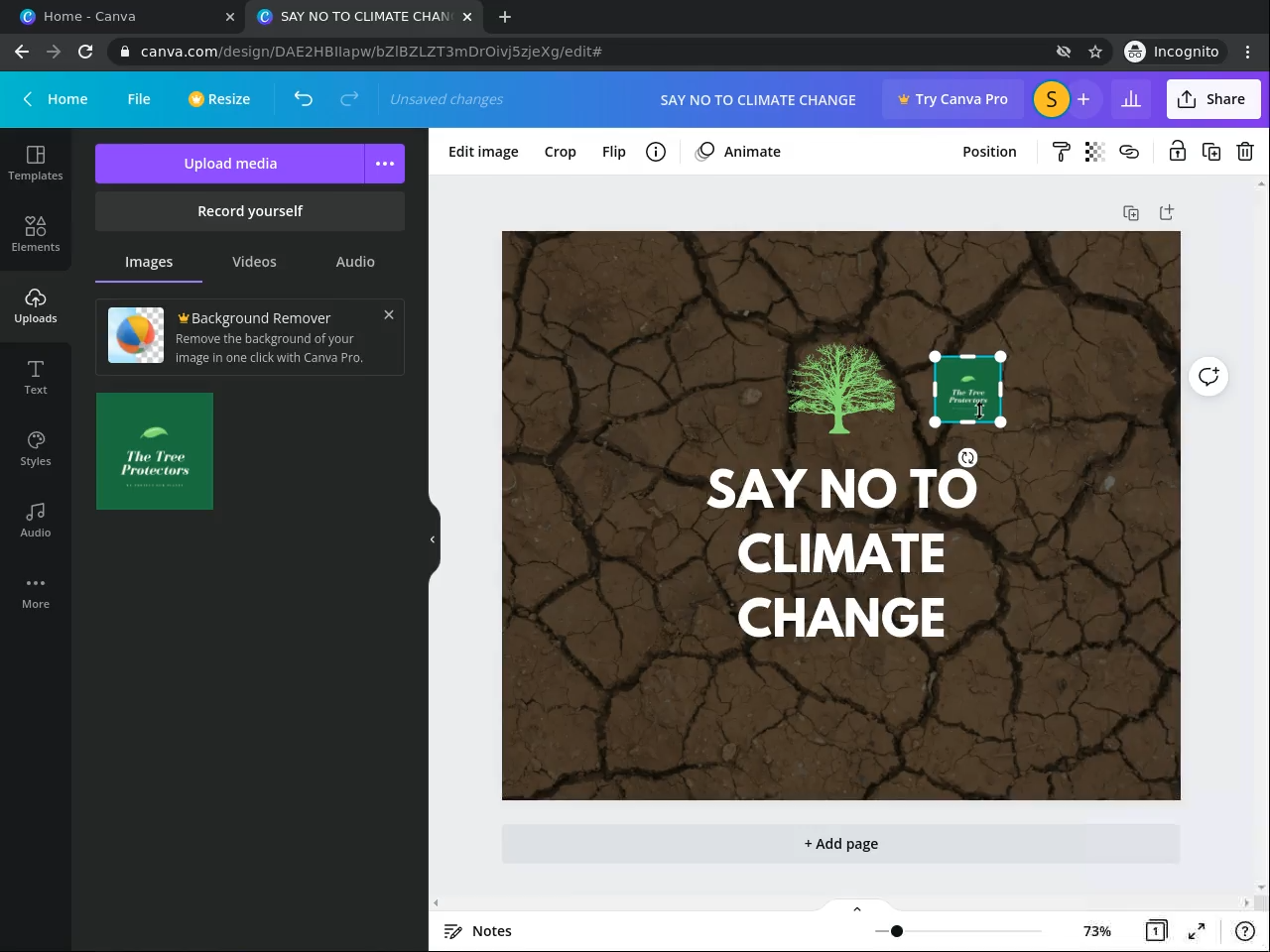
Task: Click the Crop tool
Action: (561, 152)
